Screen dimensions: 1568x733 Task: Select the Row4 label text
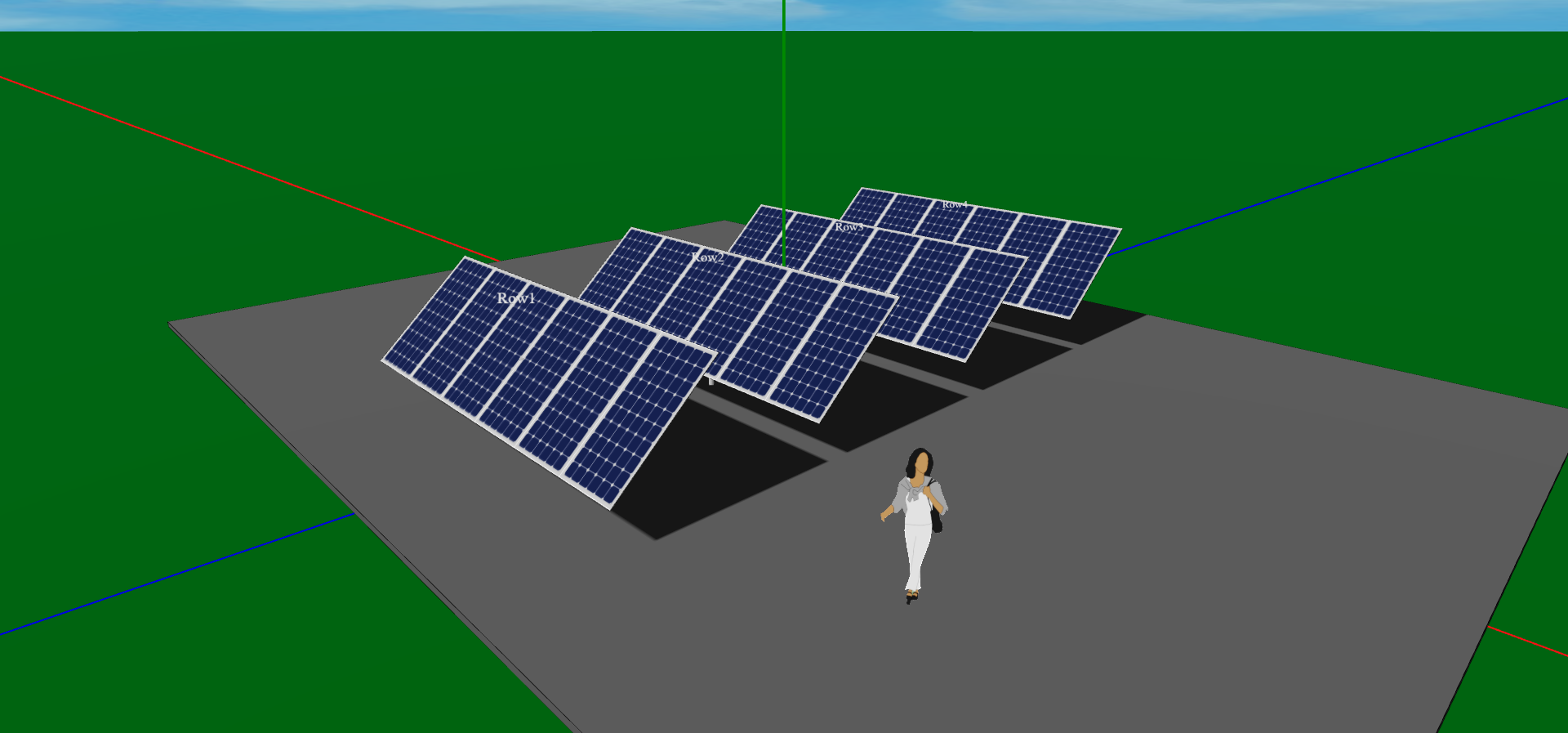click(x=954, y=204)
